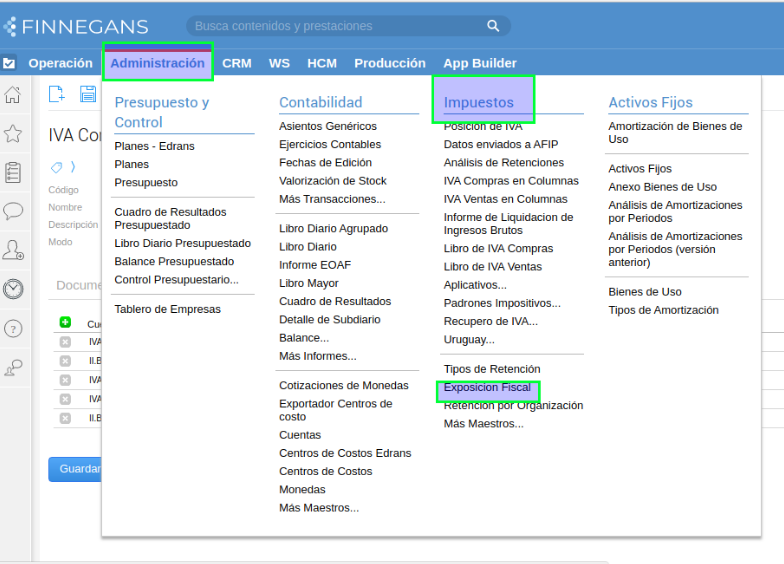Expand Más Informes... under Contabilidad

[x=318, y=356]
